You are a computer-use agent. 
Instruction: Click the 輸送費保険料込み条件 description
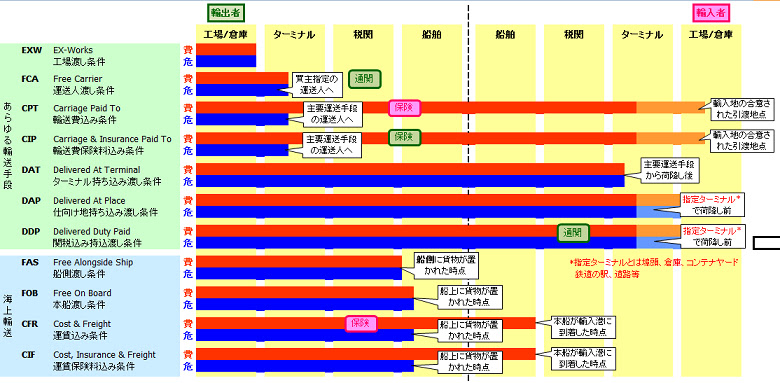[97, 151]
